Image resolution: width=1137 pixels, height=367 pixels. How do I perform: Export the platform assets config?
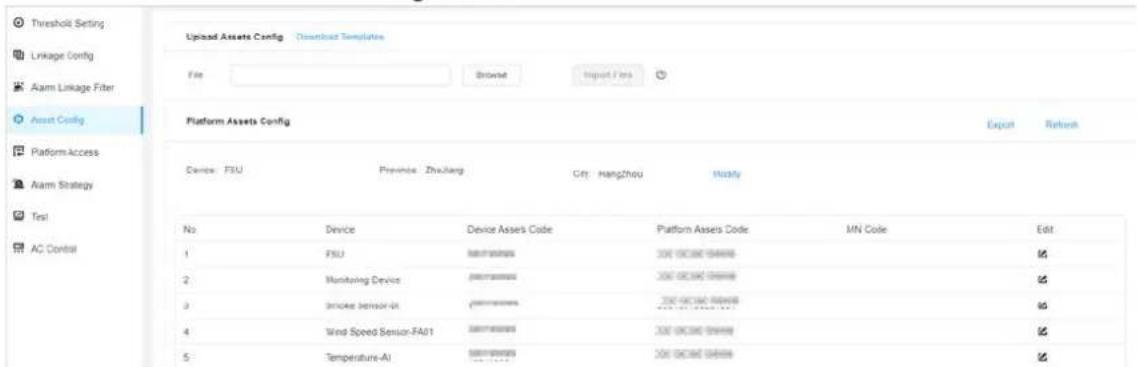(1000, 125)
